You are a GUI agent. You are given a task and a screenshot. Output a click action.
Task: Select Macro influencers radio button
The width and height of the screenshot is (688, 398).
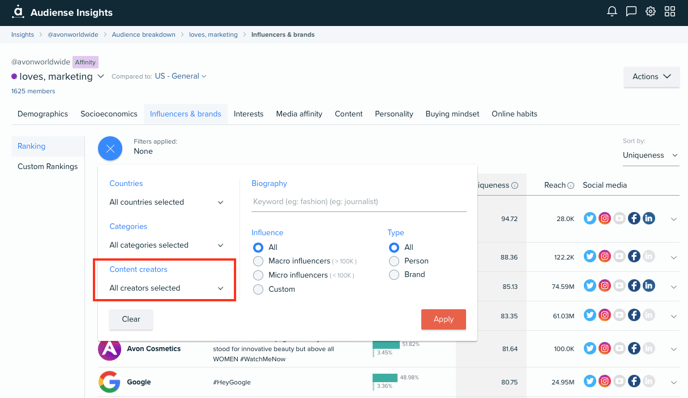tap(258, 261)
